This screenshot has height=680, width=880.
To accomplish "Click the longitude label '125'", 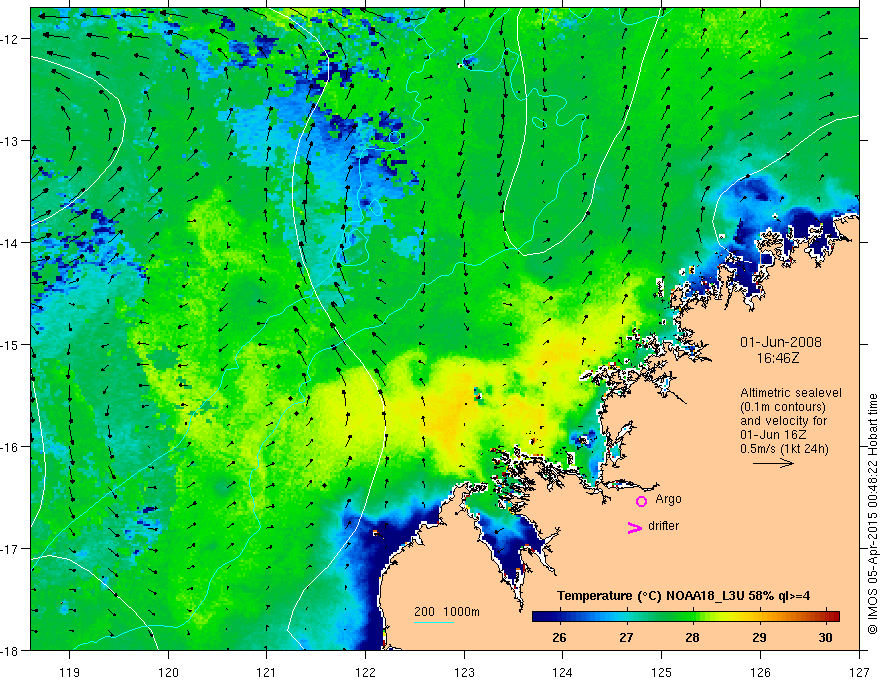I will point(662,672).
